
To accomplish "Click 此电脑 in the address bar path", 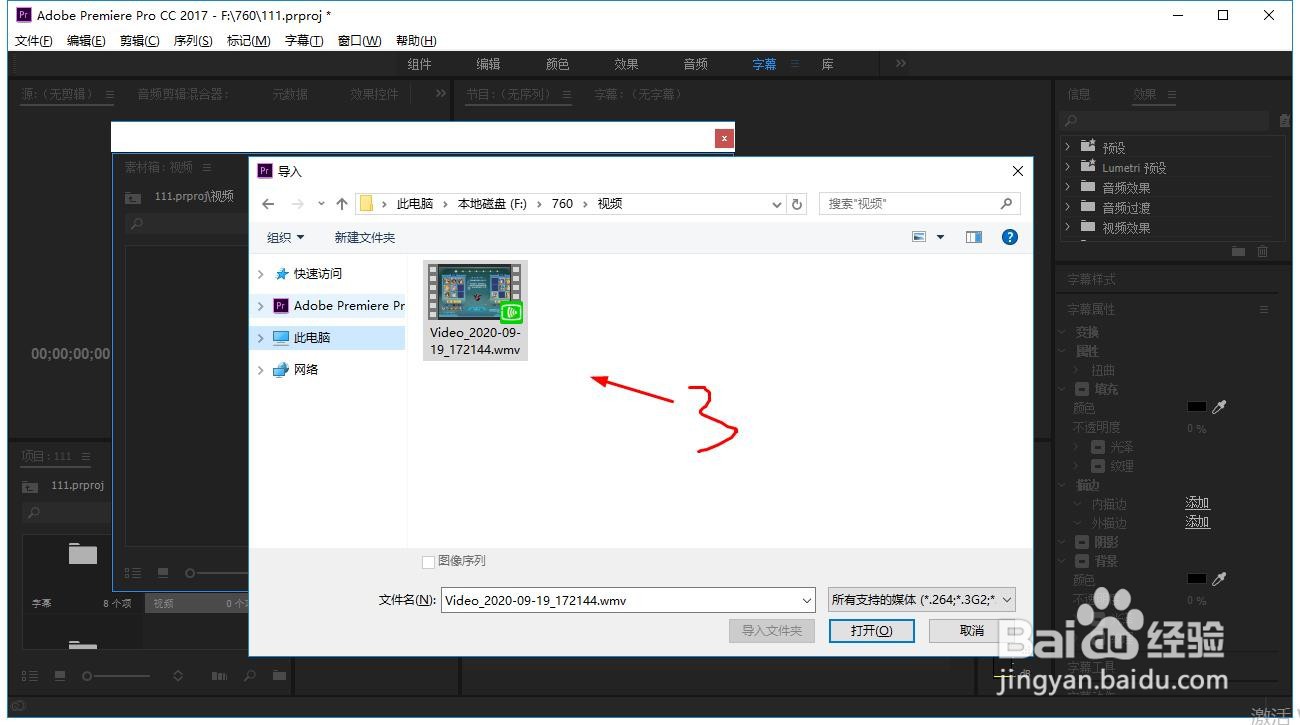I will coord(415,203).
